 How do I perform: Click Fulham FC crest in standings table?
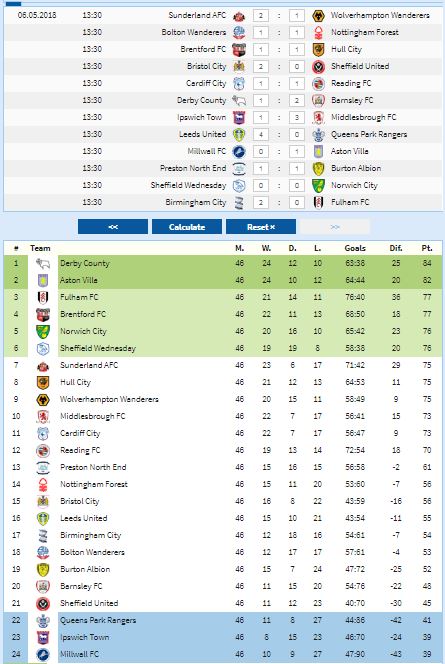coord(43,297)
